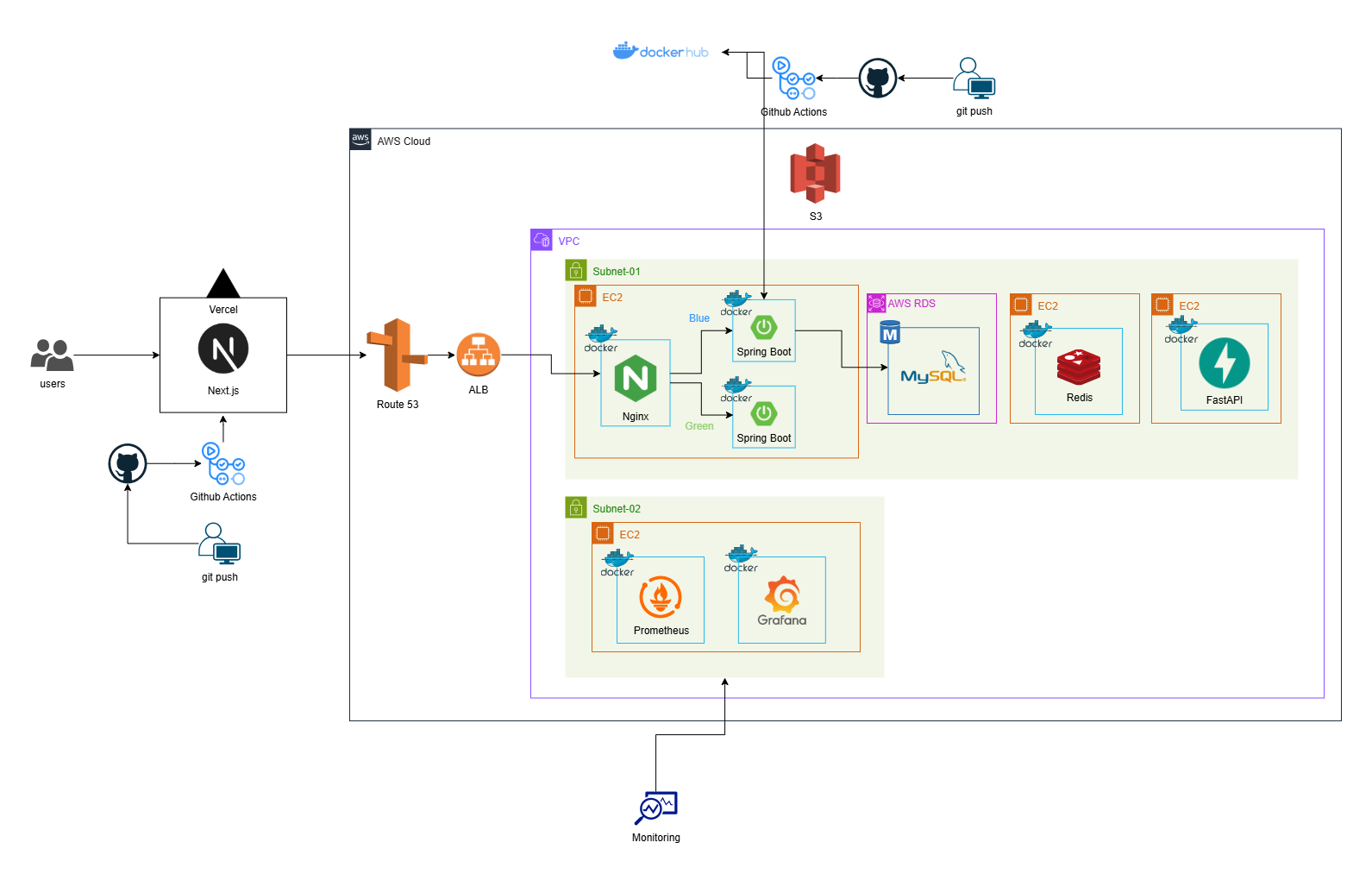The image size is (1372, 874).
Task: Select the GitHub octocat icon near top git push
Action: click(878, 79)
